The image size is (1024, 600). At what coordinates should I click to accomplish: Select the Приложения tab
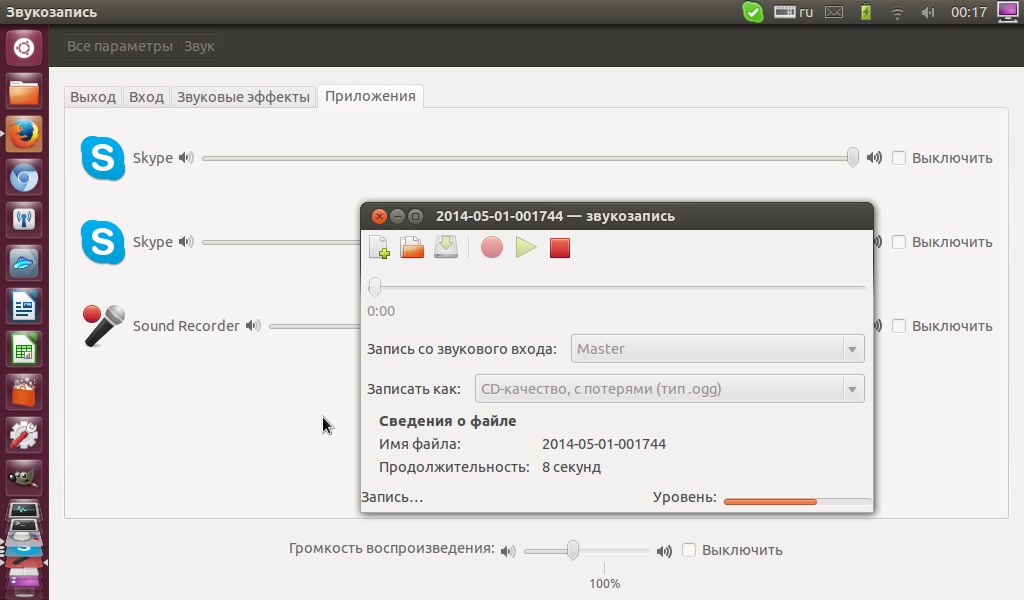[370, 96]
